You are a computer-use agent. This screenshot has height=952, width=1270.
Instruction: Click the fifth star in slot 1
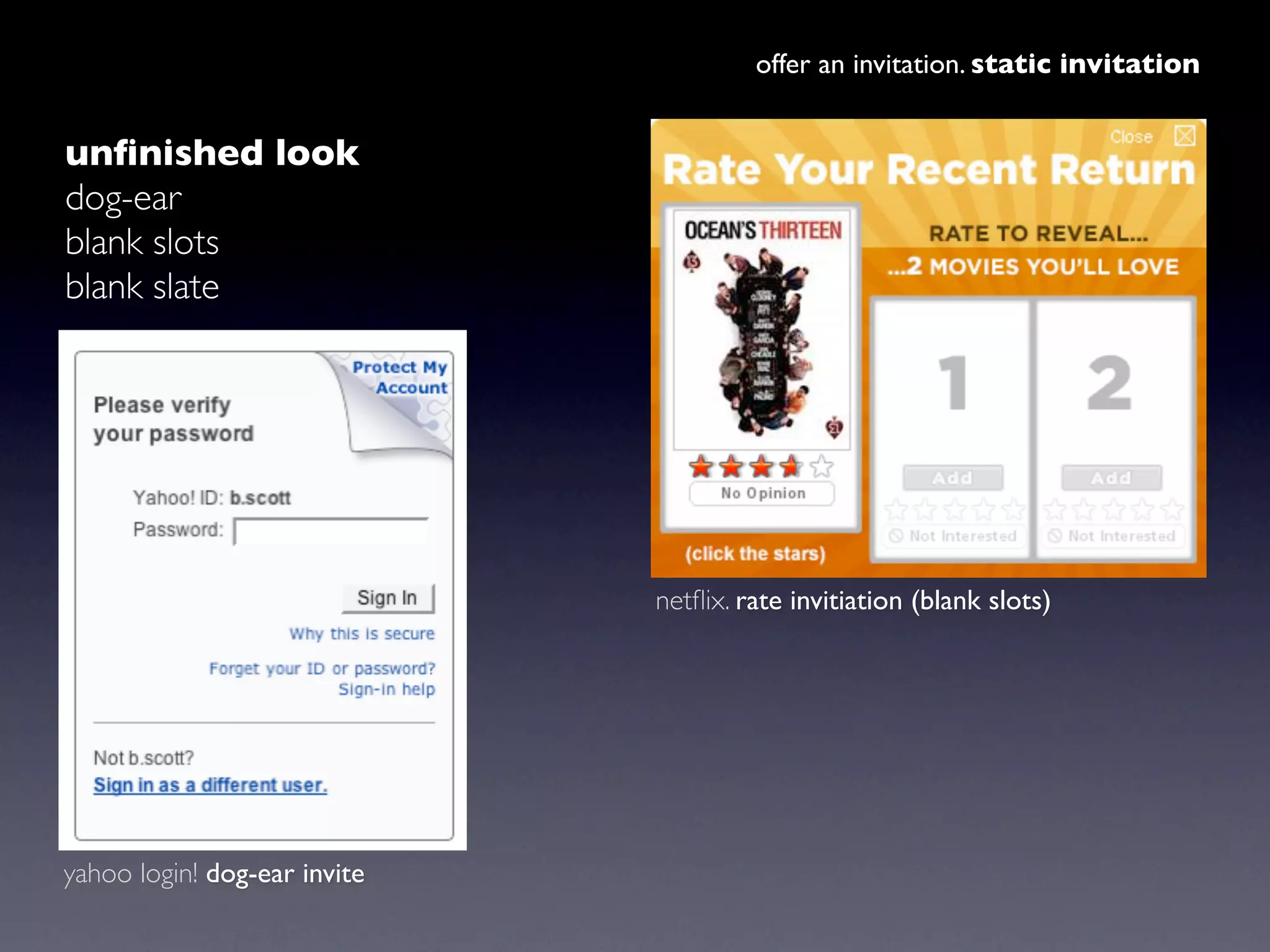pos(1014,509)
